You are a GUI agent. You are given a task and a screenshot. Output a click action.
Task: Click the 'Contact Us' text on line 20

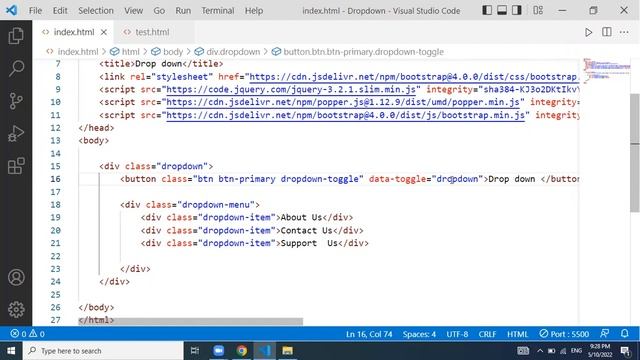click(307, 230)
